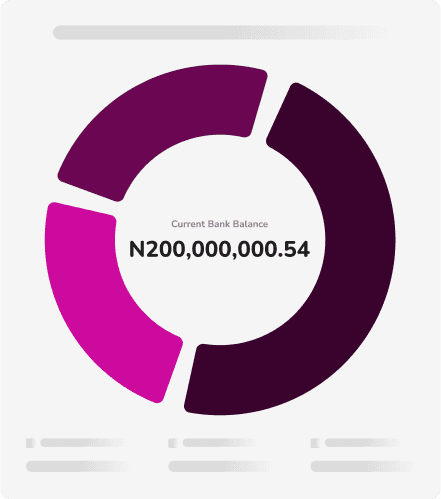Click the first legend square marker
The image size is (441, 499).
pos(31,443)
